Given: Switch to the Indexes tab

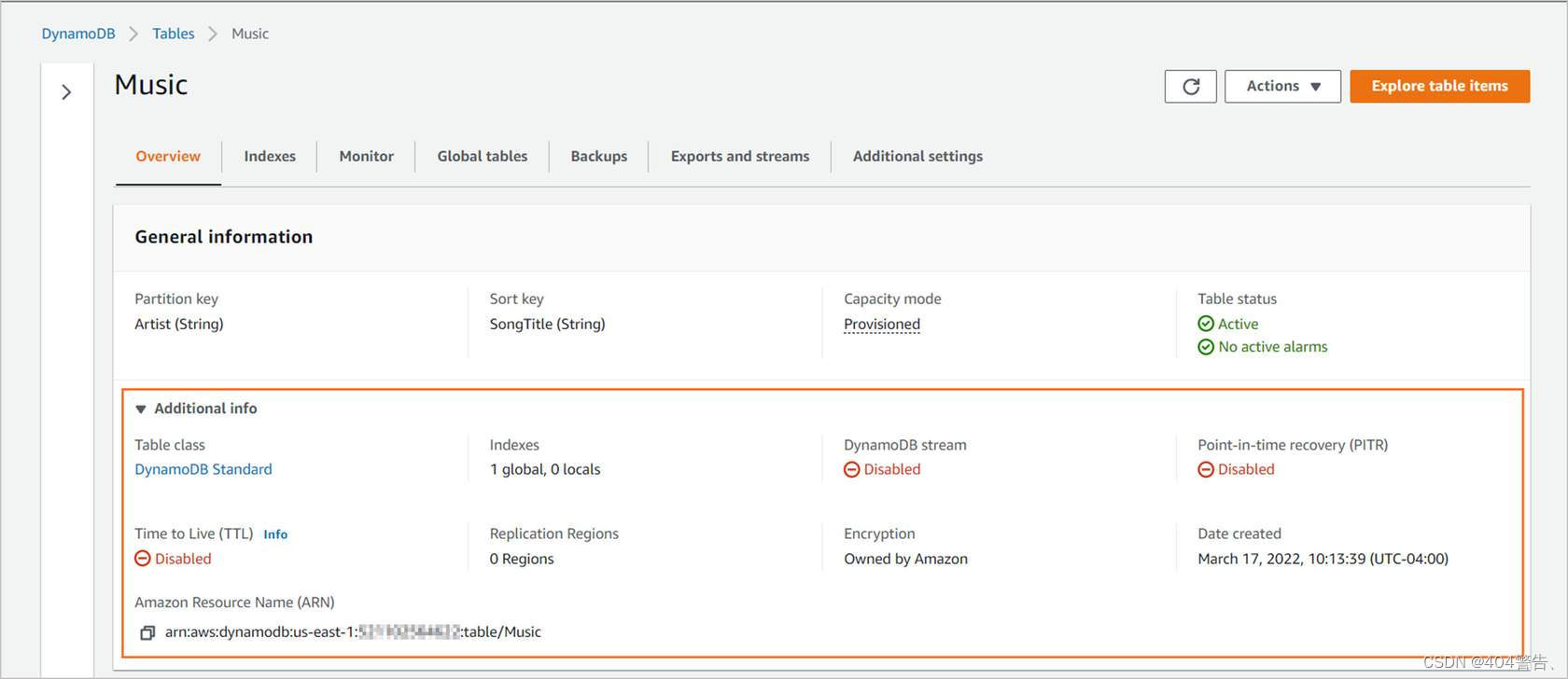Looking at the screenshot, I should pyautogui.click(x=270, y=157).
